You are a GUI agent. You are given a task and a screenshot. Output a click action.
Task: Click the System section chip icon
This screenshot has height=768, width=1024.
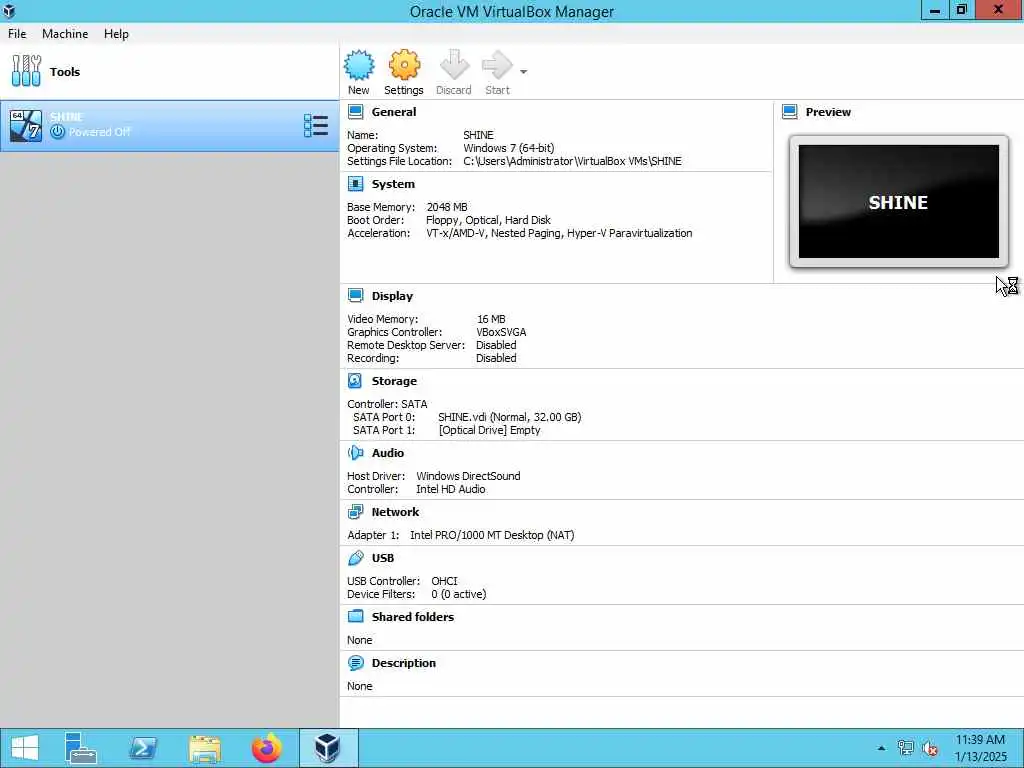[x=355, y=184]
